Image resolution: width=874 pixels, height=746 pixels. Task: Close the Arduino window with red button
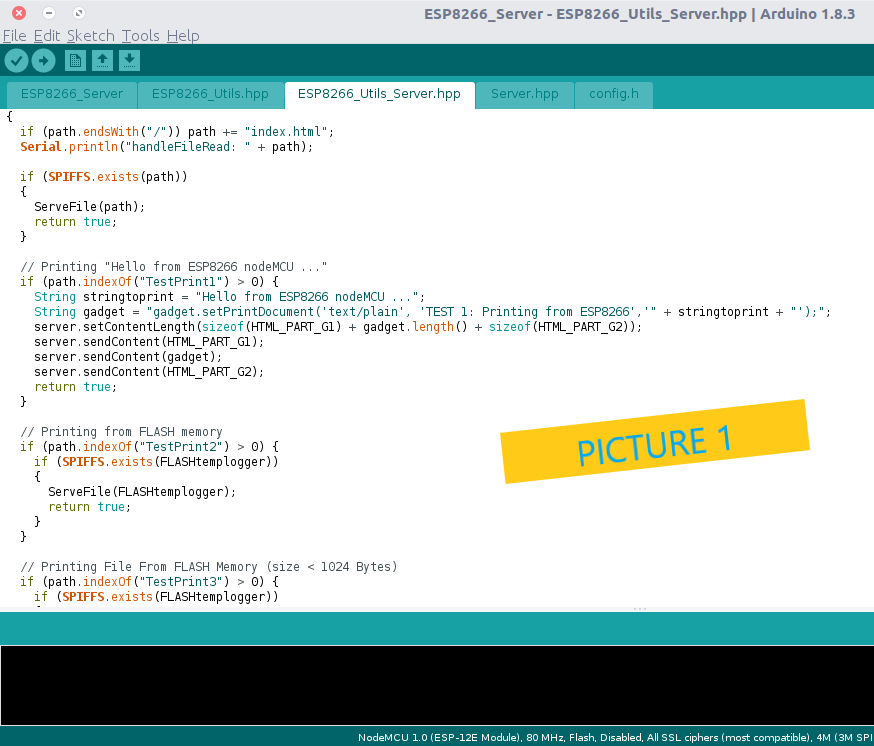[19, 13]
